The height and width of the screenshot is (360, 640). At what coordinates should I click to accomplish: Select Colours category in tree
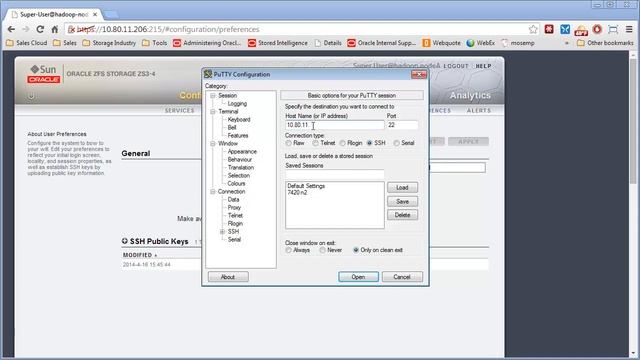click(x=236, y=184)
